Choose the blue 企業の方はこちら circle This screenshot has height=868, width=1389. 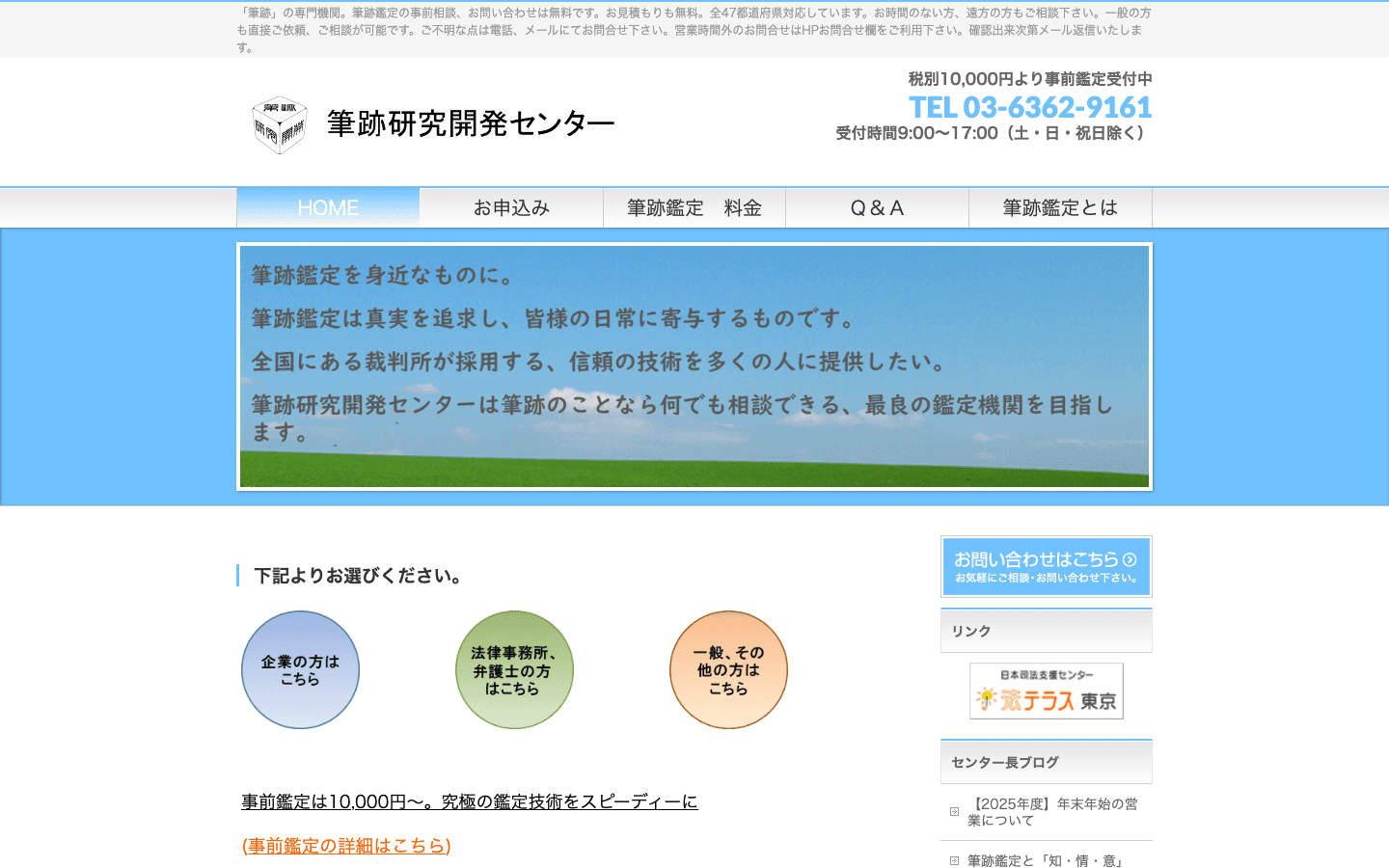(x=300, y=669)
